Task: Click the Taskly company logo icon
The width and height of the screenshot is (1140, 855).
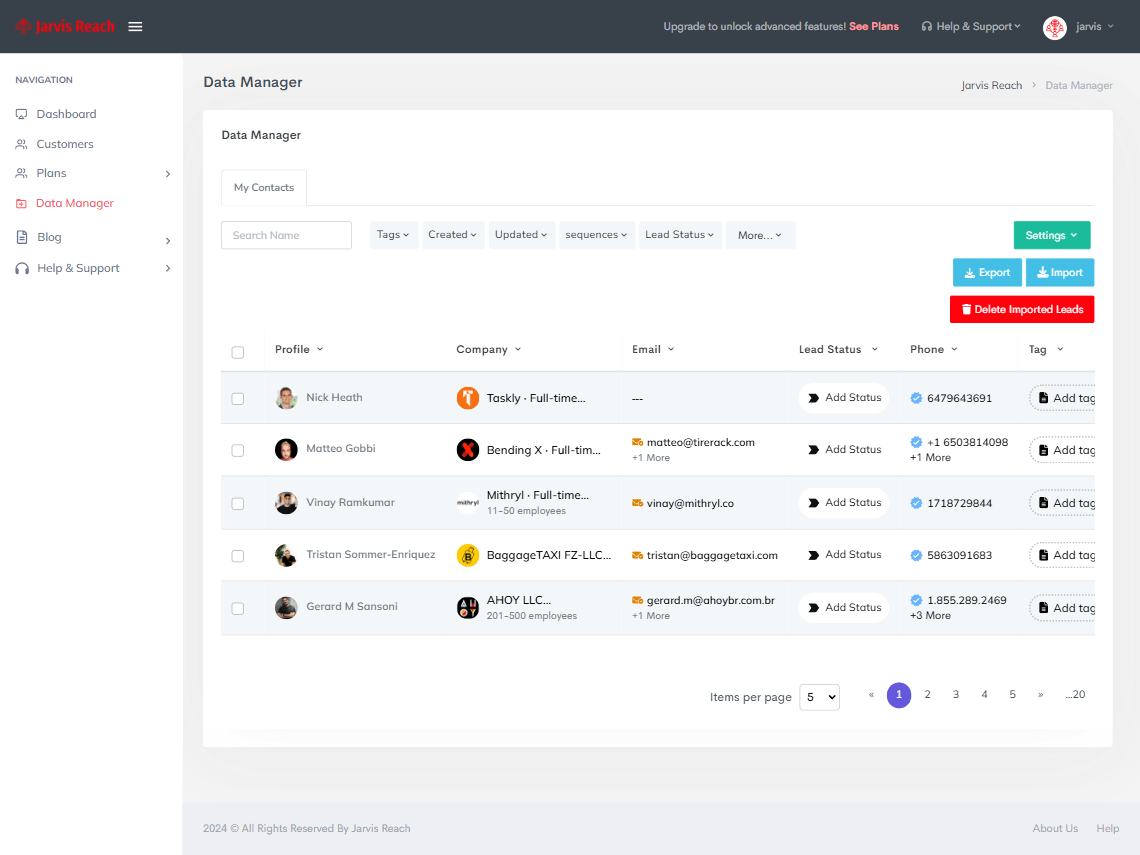Action: [468, 398]
